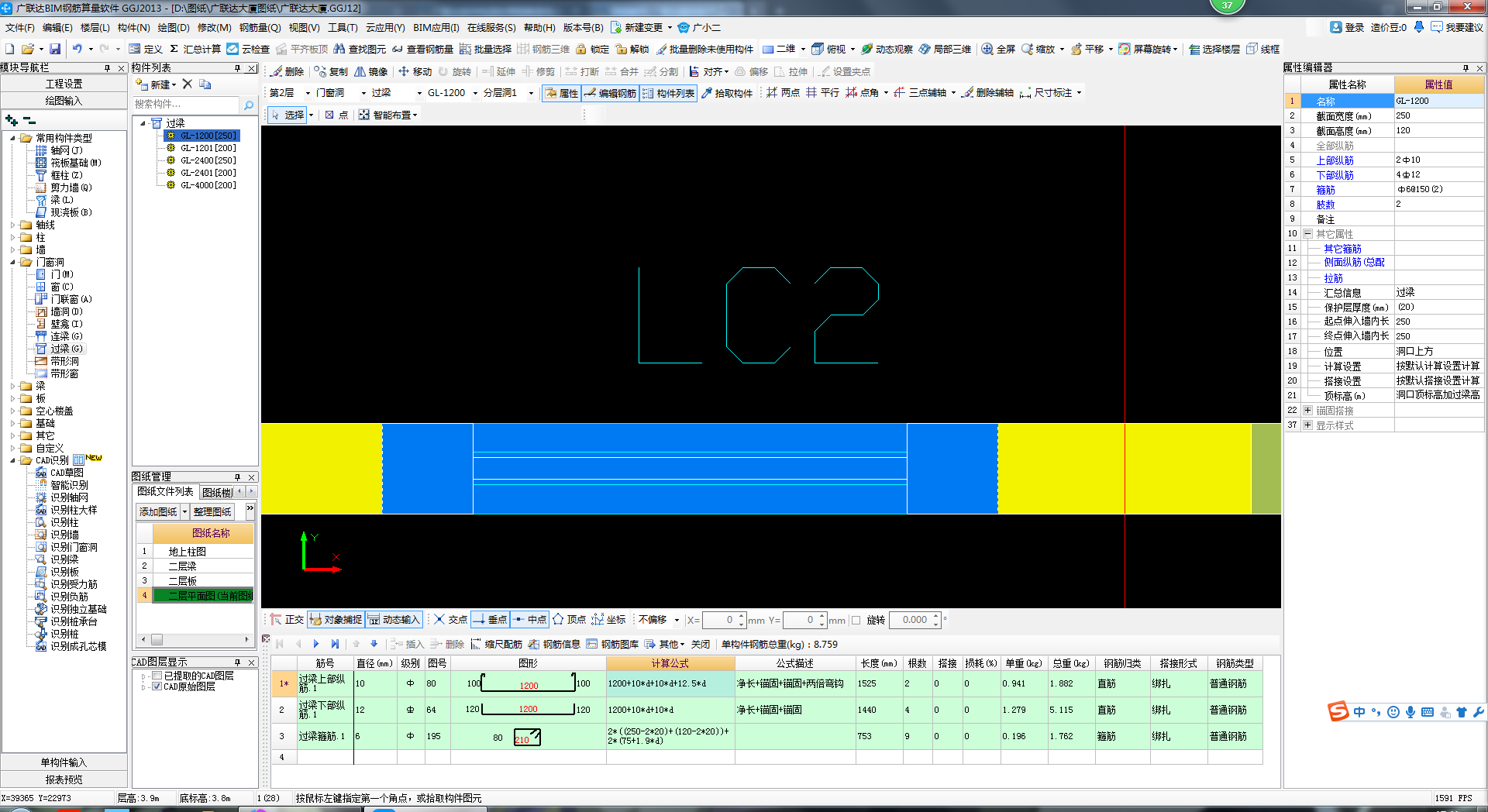This screenshot has height=812, width=1488.
Task: Click the X coordinate input field
Action: pyautogui.click(x=719, y=620)
